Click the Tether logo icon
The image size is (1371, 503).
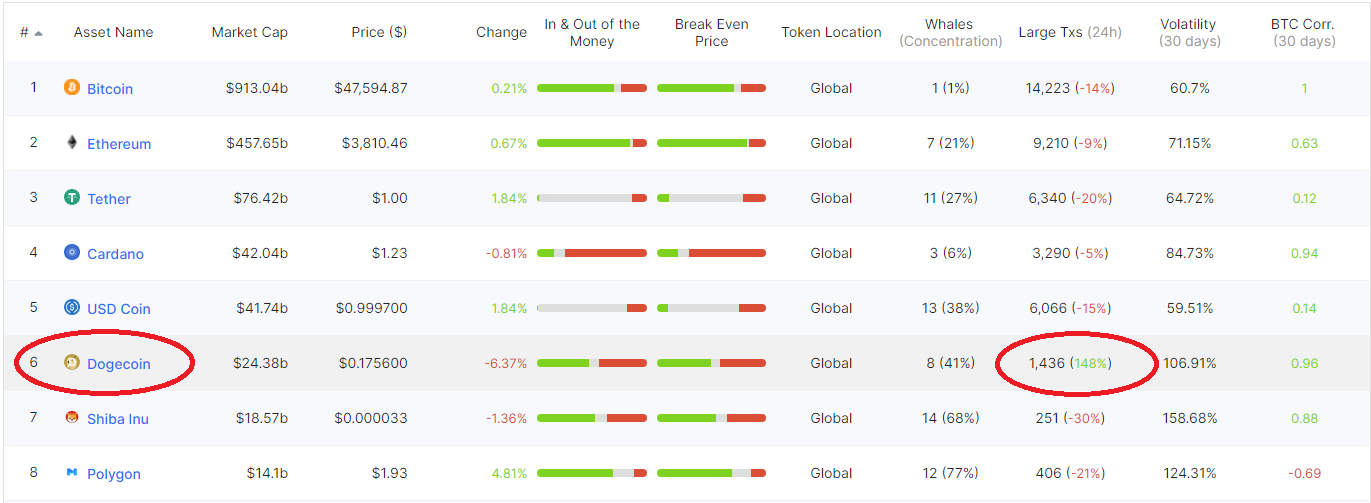(71, 198)
